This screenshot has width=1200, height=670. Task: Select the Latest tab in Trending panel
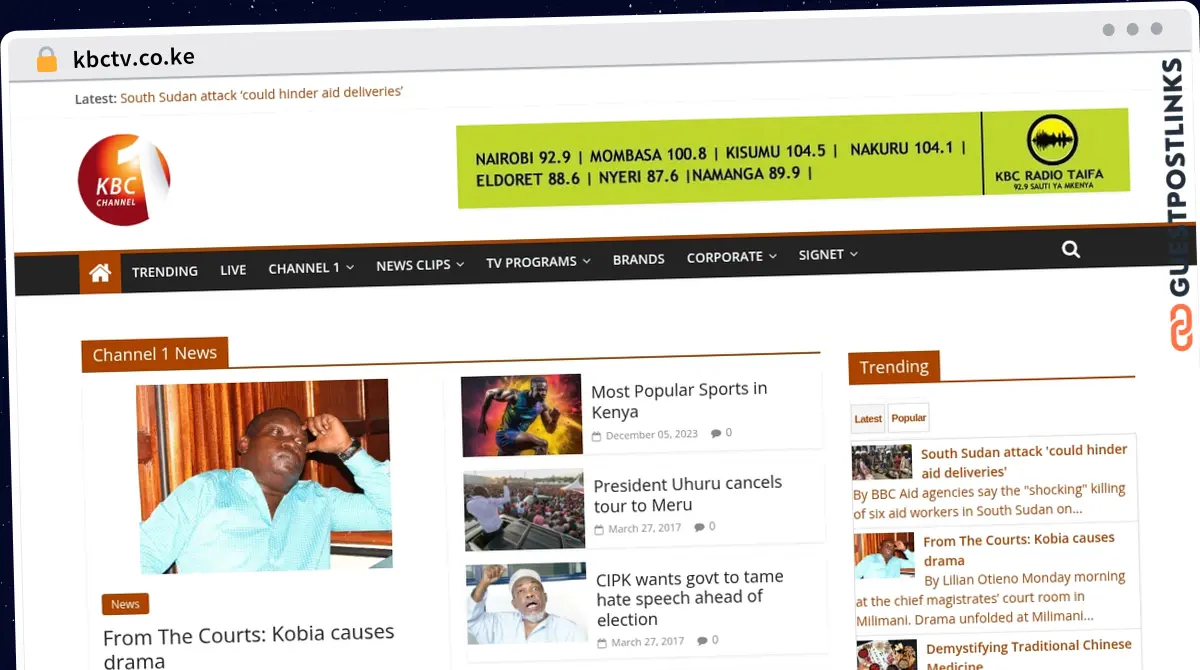pyautogui.click(x=867, y=418)
